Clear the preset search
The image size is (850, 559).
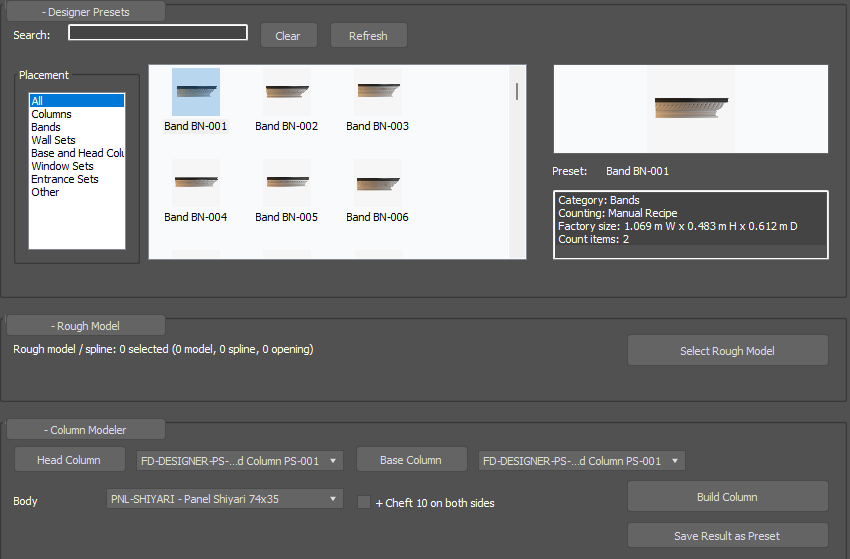pyautogui.click(x=288, y=36)
